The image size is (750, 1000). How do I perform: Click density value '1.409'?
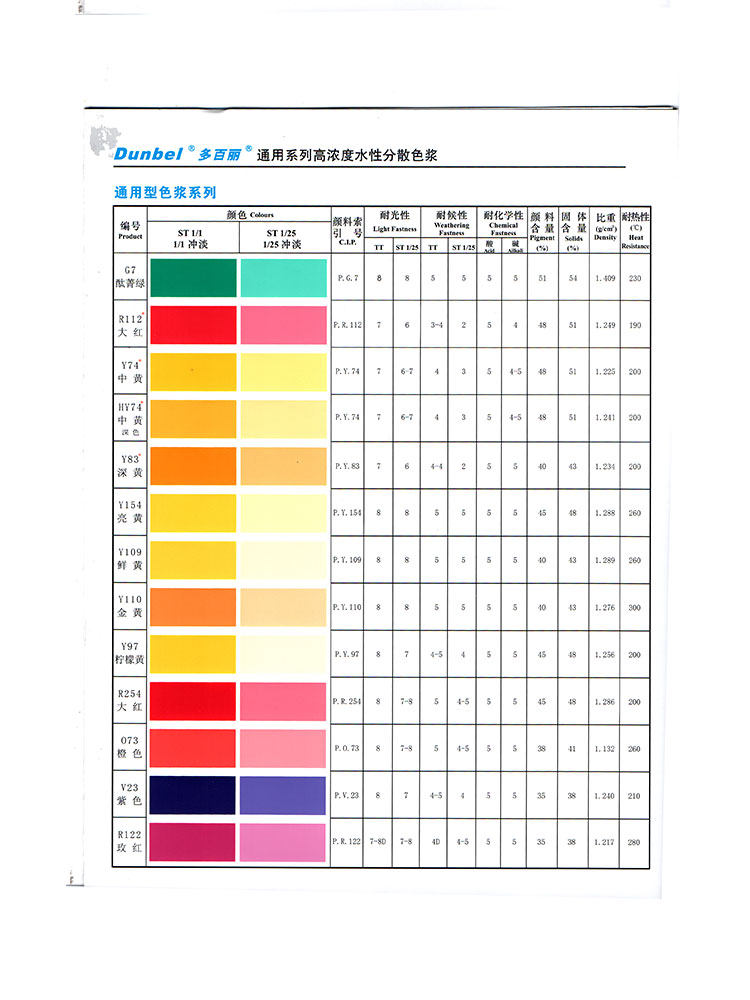point(605,278)
